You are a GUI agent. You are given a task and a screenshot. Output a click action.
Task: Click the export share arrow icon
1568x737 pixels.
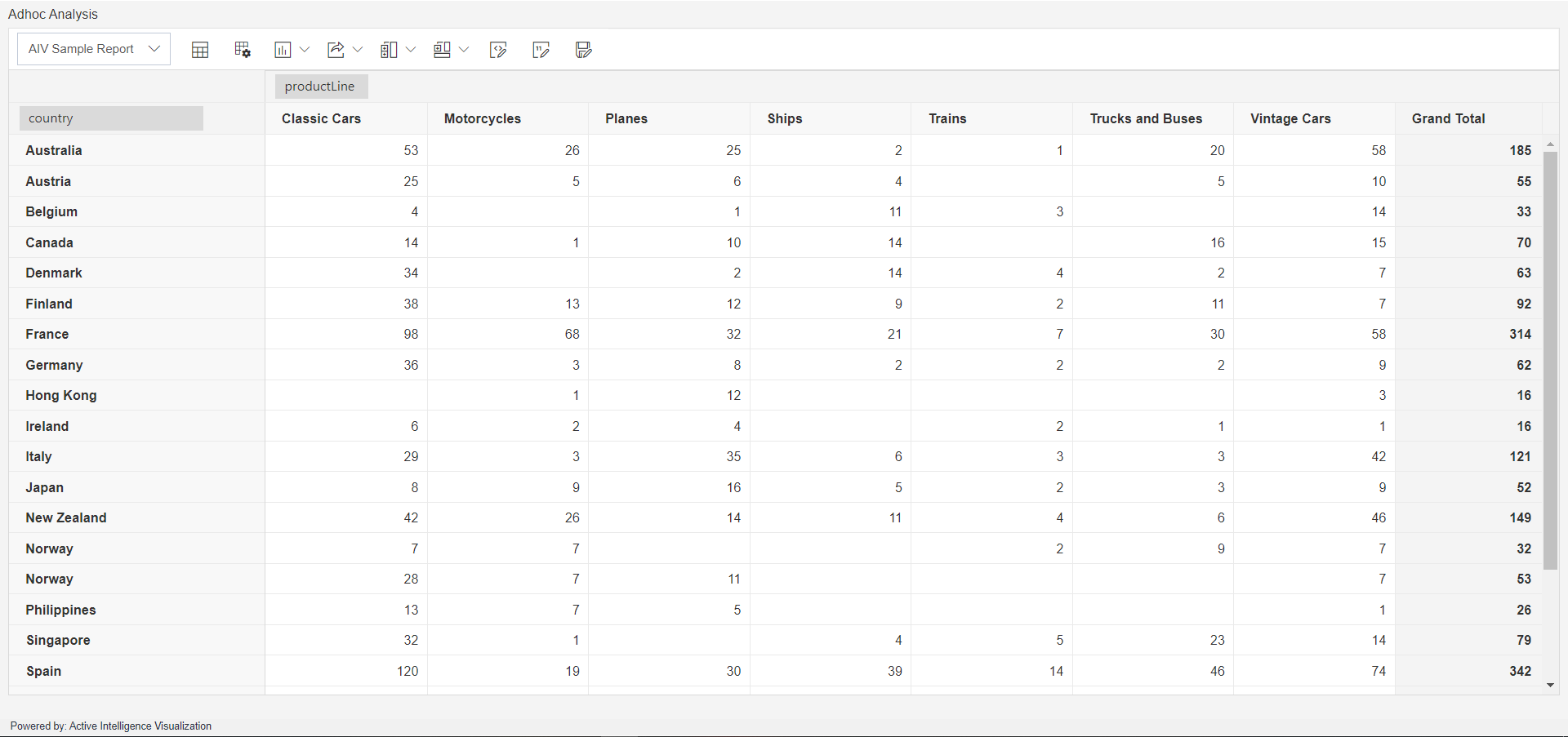point(336,50)
